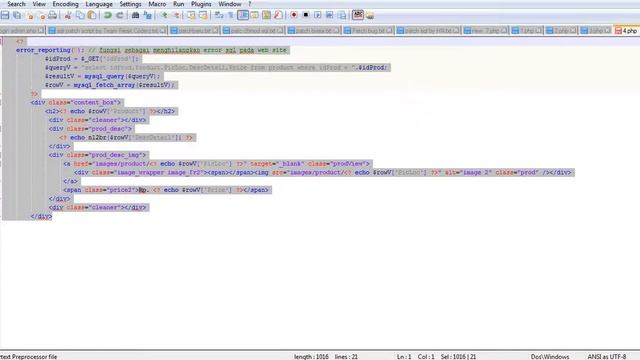
Task: Open the Macro menu
Action: 157,4
